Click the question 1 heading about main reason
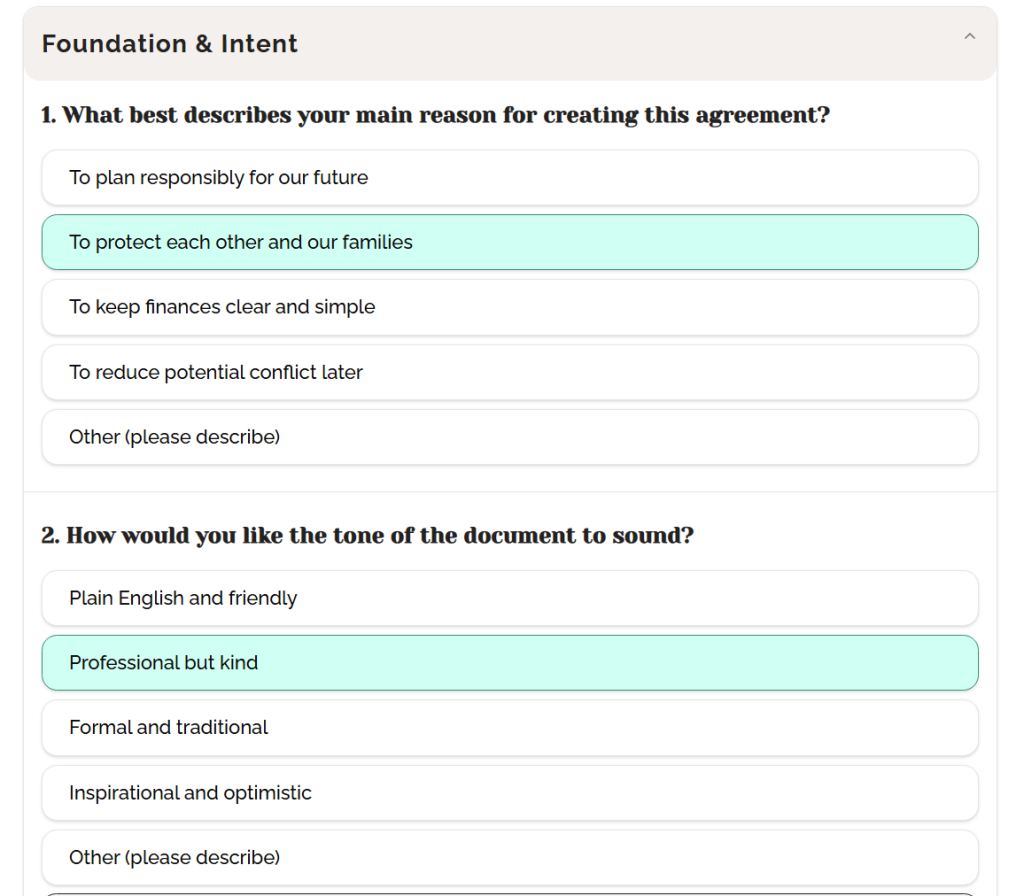Screen dimensions: 1024x896 point(435,115)
